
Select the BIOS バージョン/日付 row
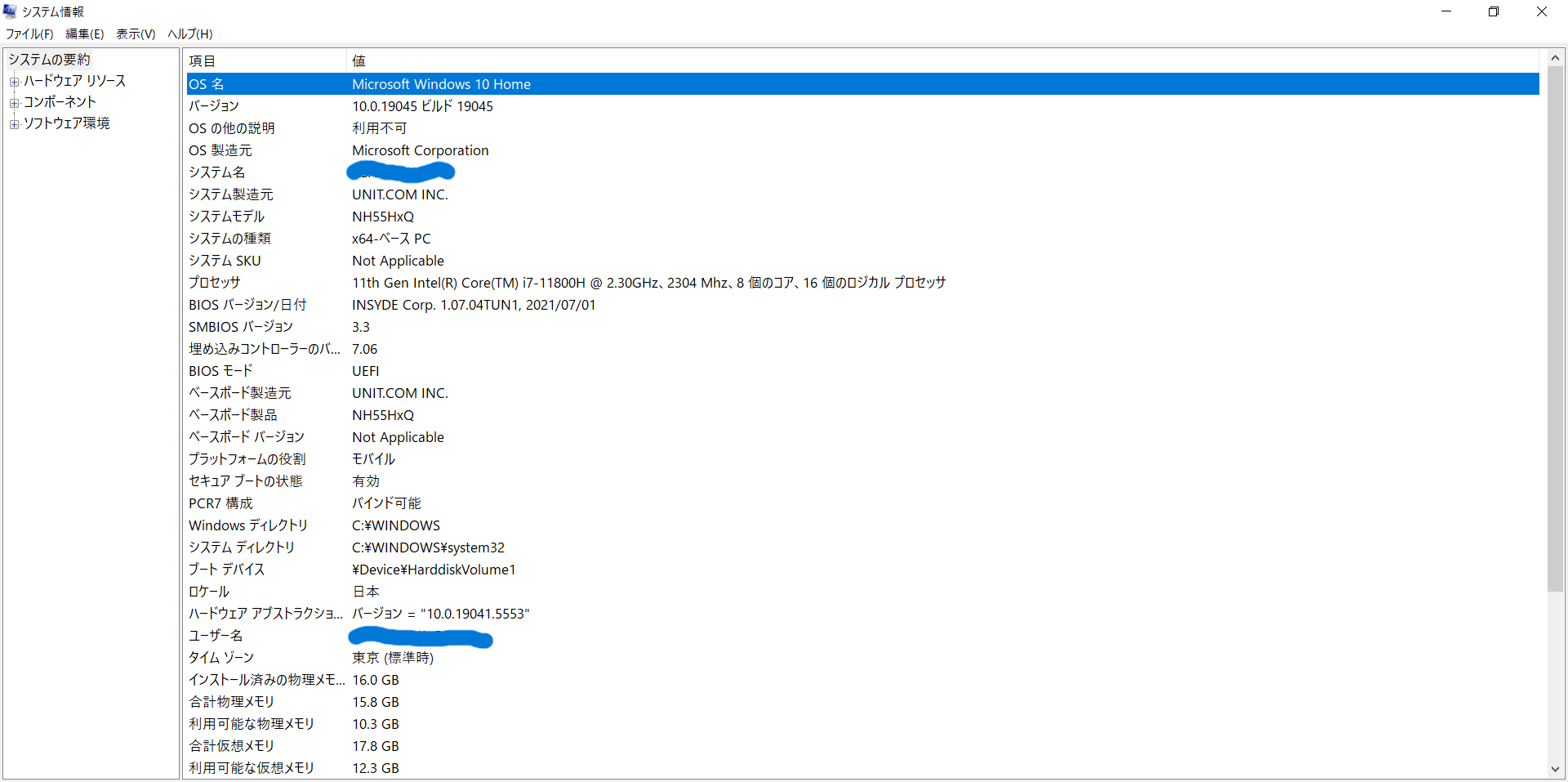863,305
